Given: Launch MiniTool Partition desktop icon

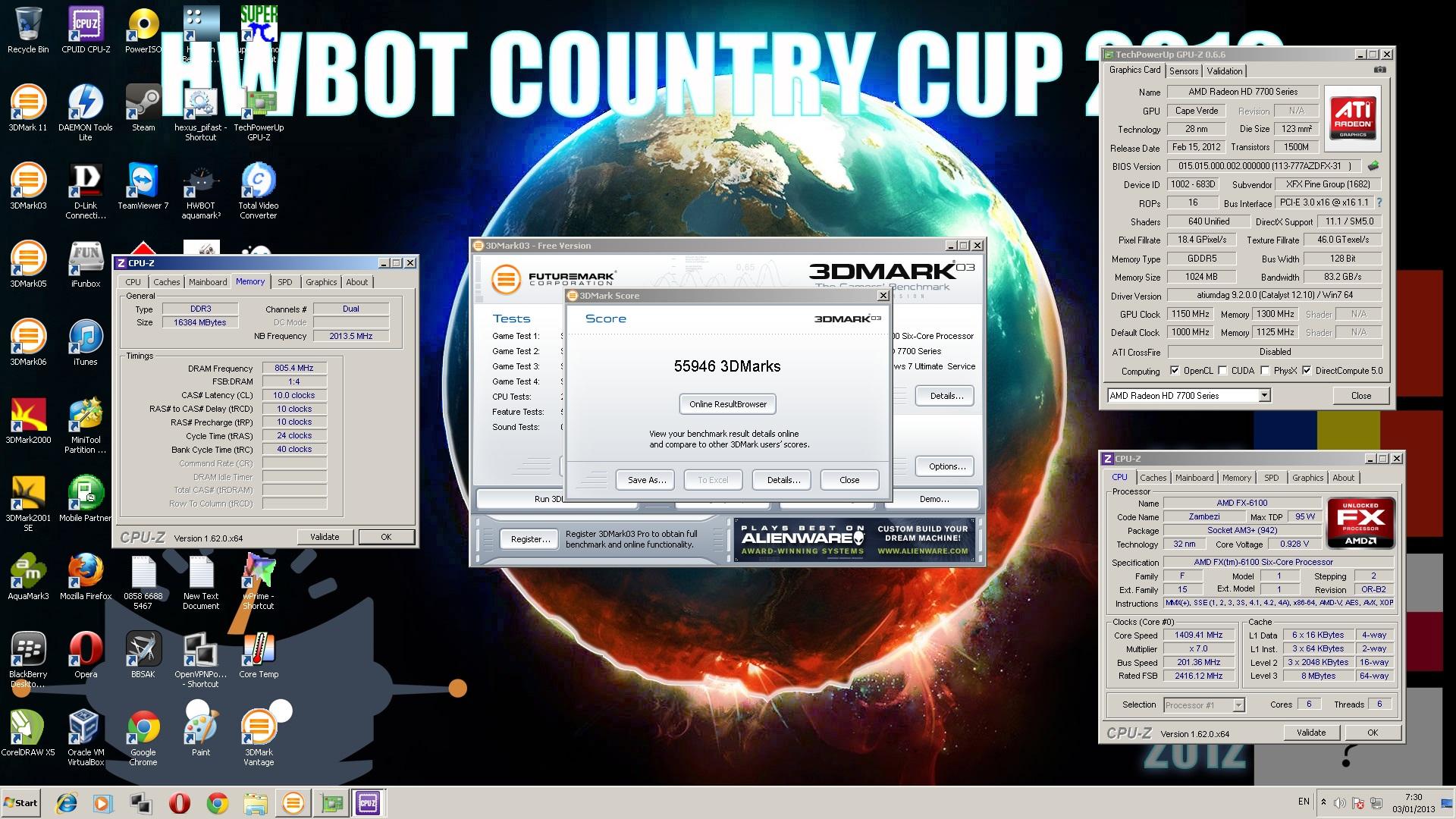Looking at the screenshot, I should tap(86, 425).
